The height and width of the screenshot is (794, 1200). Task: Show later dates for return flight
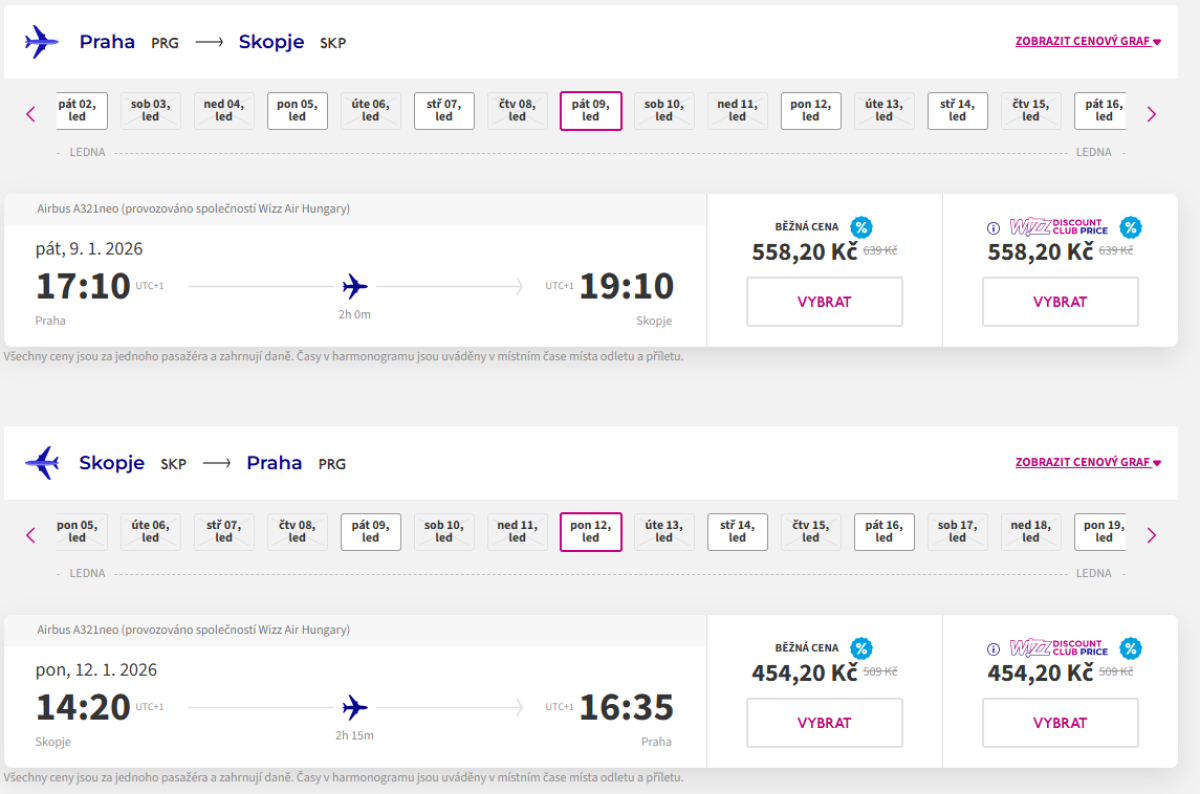[1151, 535]
